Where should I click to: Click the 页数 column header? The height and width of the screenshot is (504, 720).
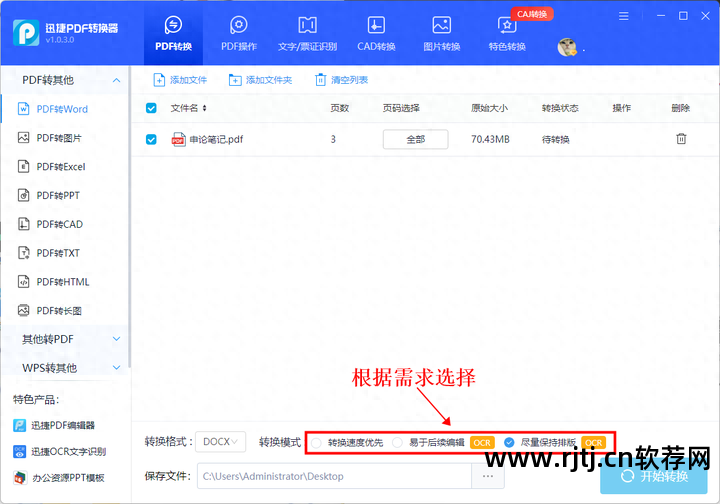pyautogui.click(x=340, y=108)
